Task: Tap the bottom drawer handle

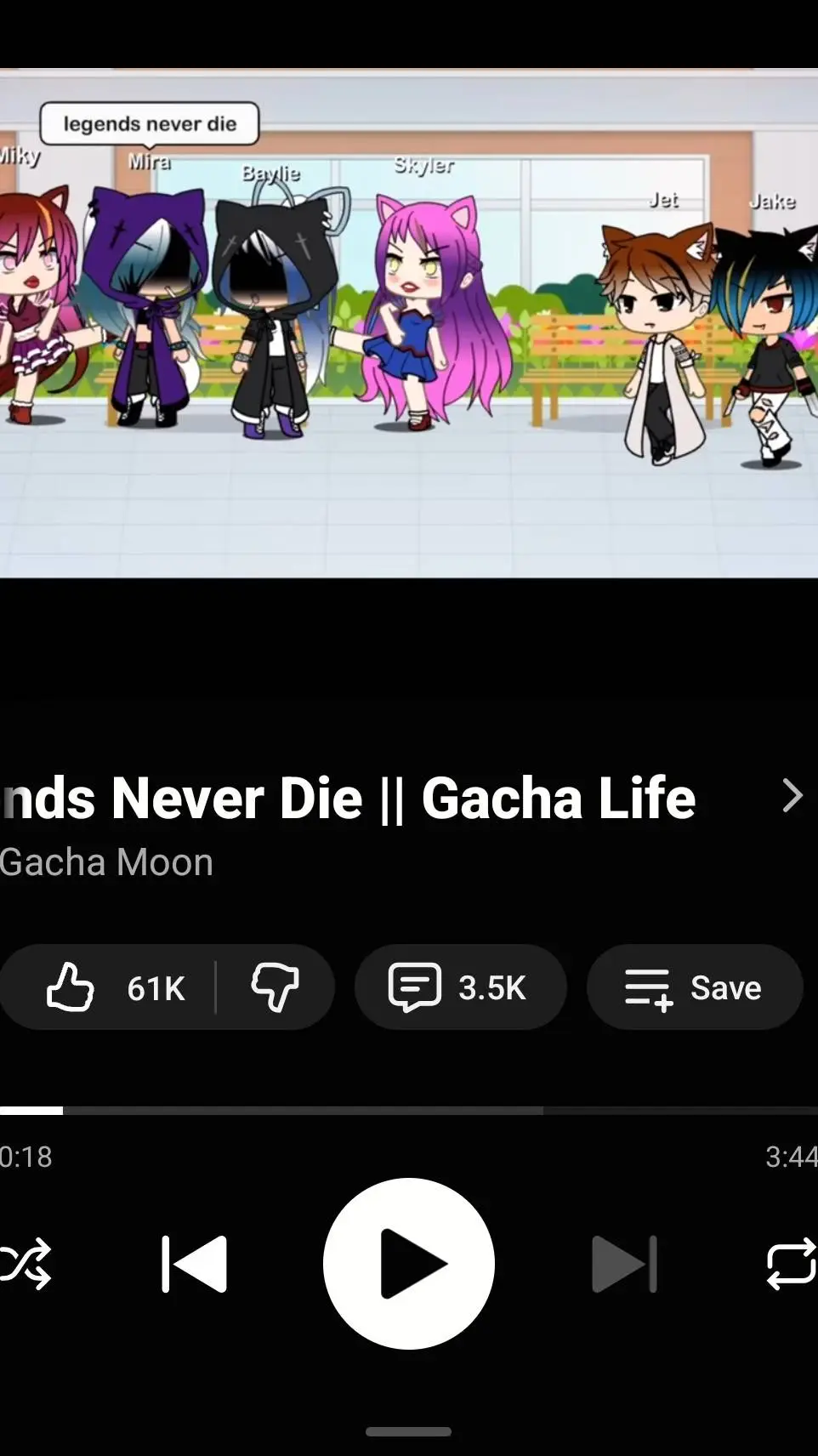Action: (x=409, y=1432)
